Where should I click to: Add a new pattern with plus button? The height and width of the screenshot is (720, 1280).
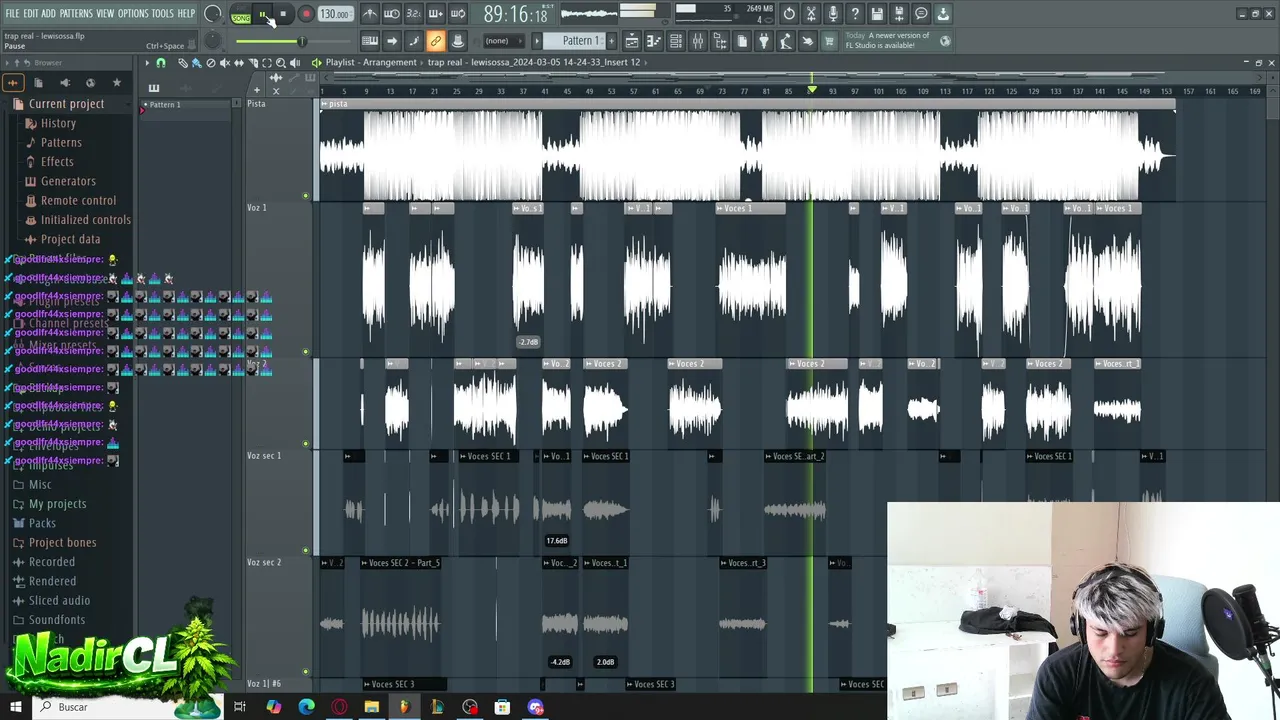tap(612, 41)
